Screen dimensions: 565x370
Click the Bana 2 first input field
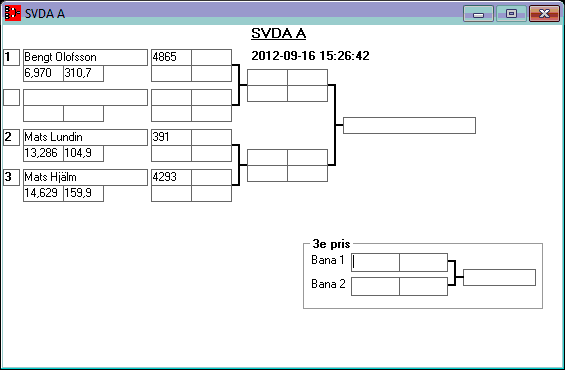click(375, 286)
